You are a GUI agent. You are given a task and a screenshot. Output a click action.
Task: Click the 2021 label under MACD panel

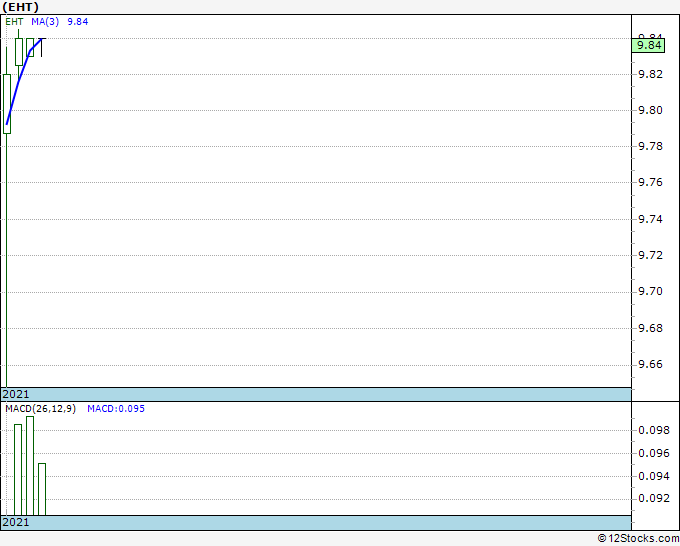coord(16,523)
